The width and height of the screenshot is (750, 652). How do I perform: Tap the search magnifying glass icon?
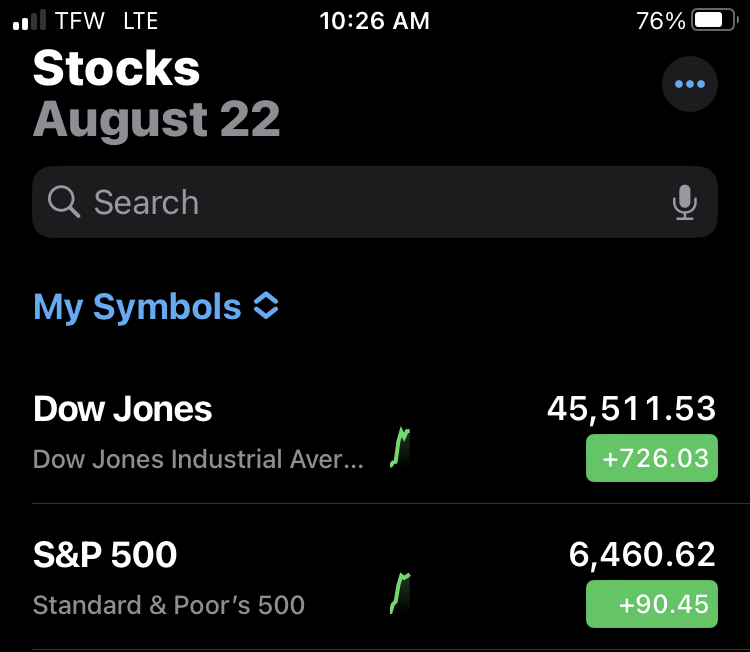click(64, 202)
